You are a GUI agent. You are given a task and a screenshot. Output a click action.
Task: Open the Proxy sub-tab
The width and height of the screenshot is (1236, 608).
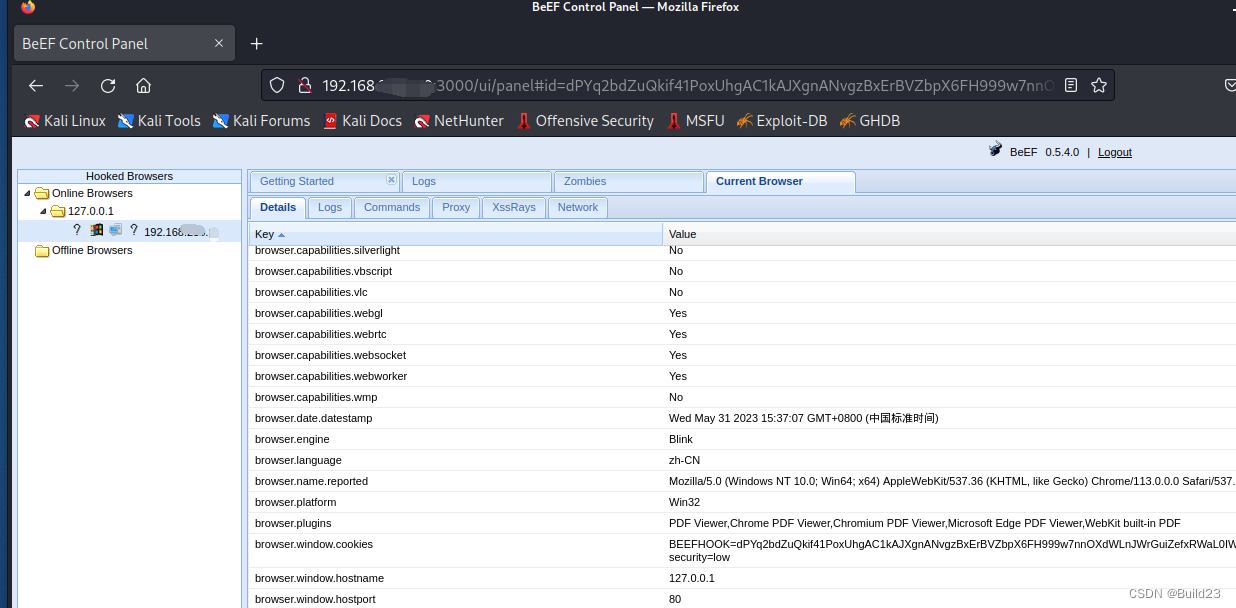point(456,207)
